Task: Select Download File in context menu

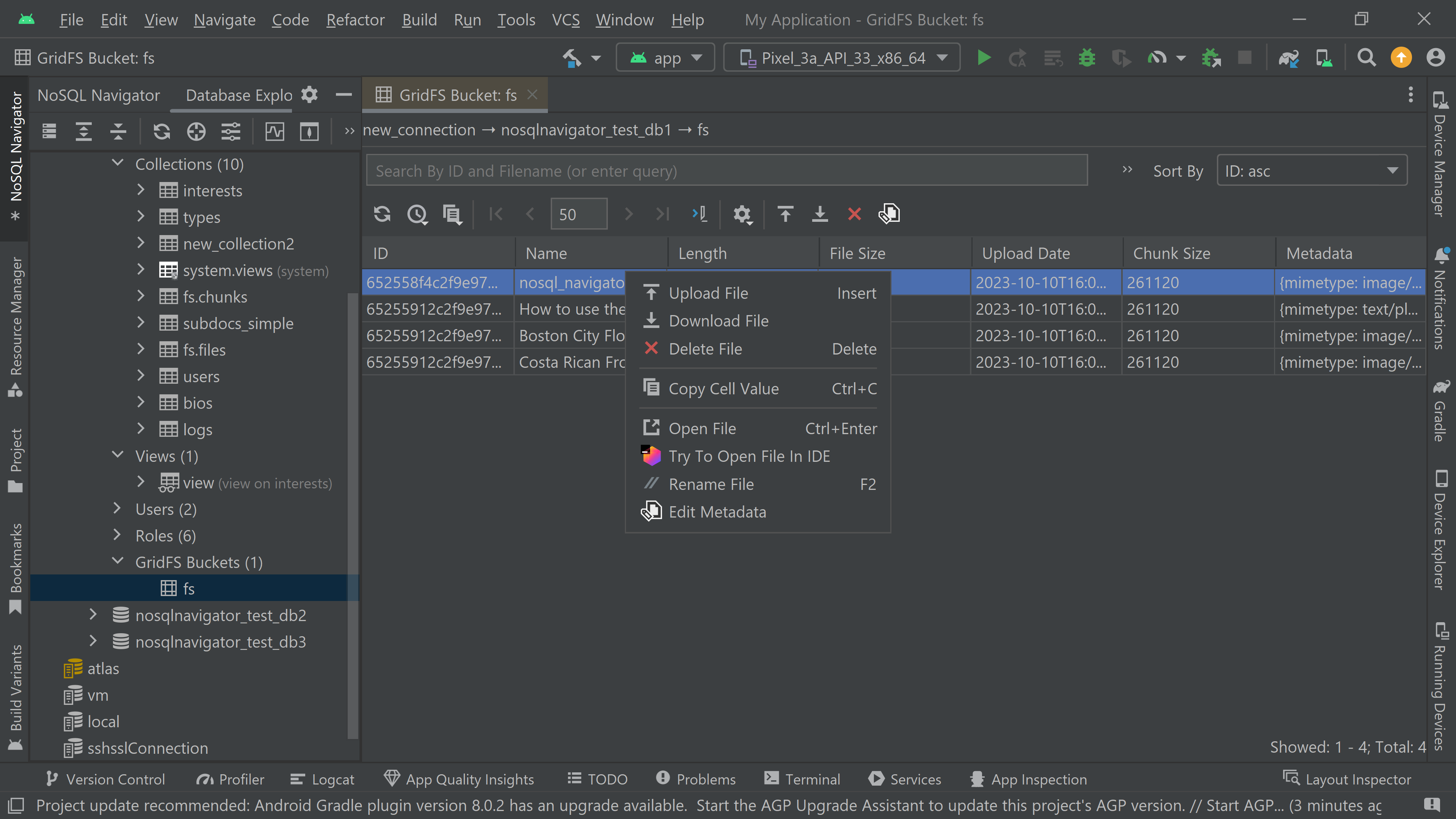Action: point(718,321)
